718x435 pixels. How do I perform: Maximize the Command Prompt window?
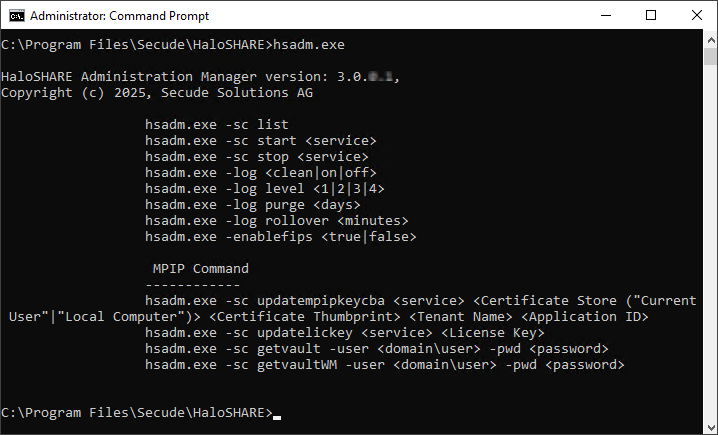click(651, 15)
